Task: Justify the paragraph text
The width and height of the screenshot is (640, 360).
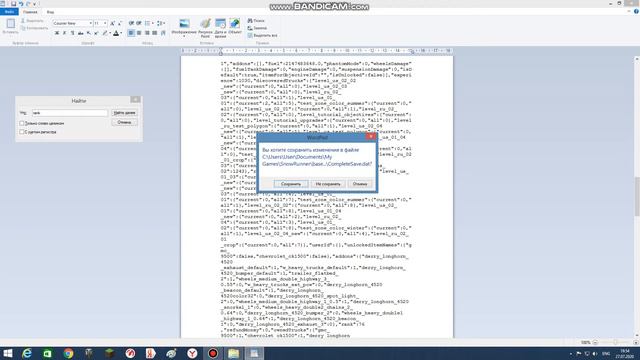Action: [x=155, y=33]
